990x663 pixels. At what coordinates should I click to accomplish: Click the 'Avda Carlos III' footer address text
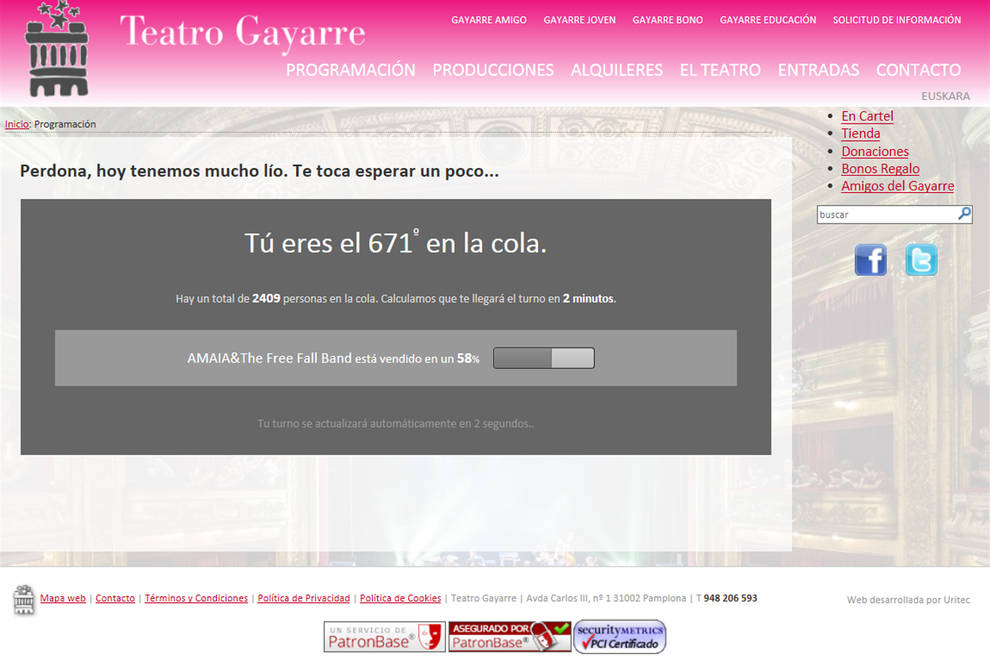tap(606, 598)
